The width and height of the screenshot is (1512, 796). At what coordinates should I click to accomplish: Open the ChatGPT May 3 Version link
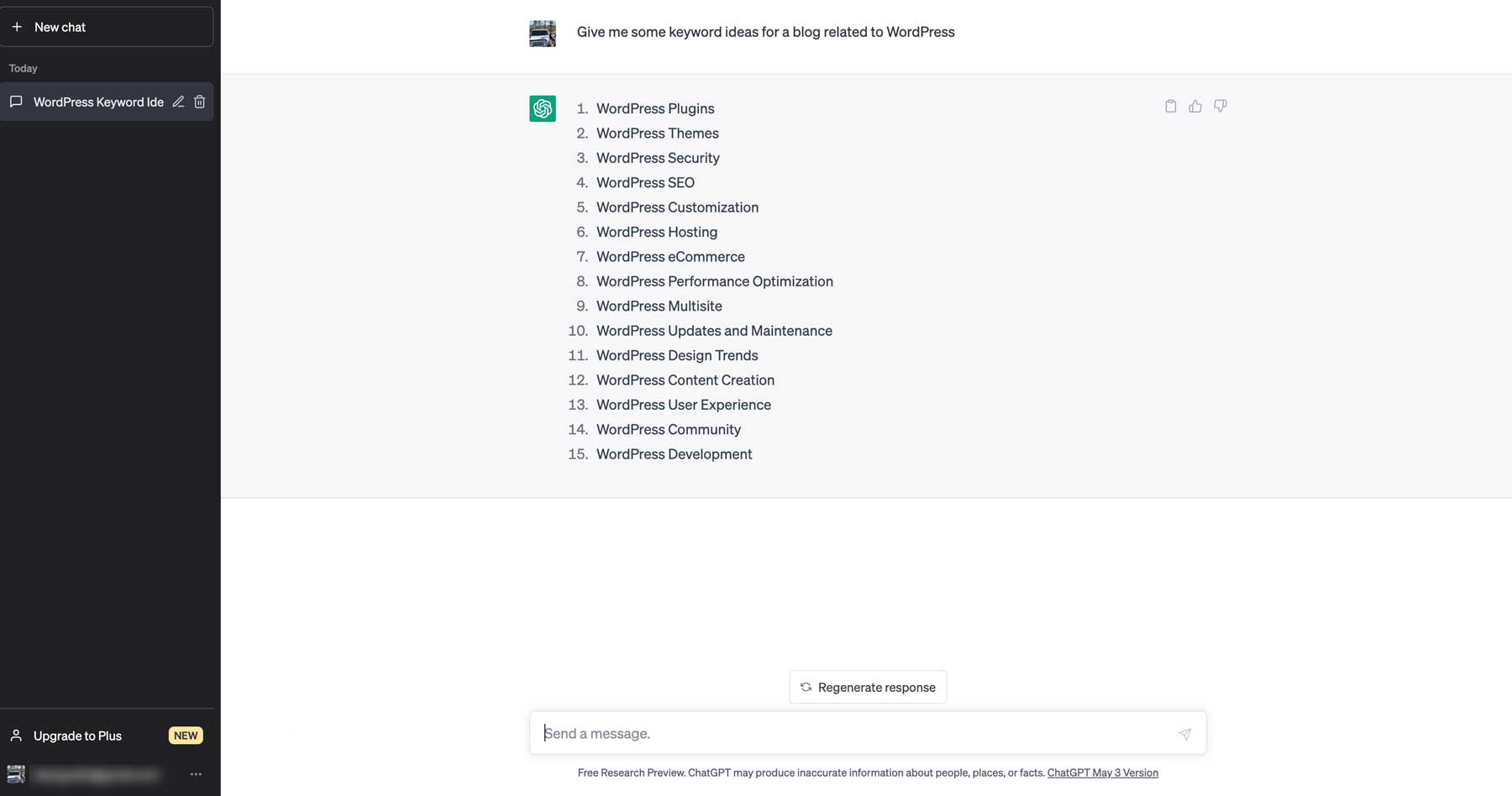1102,772
